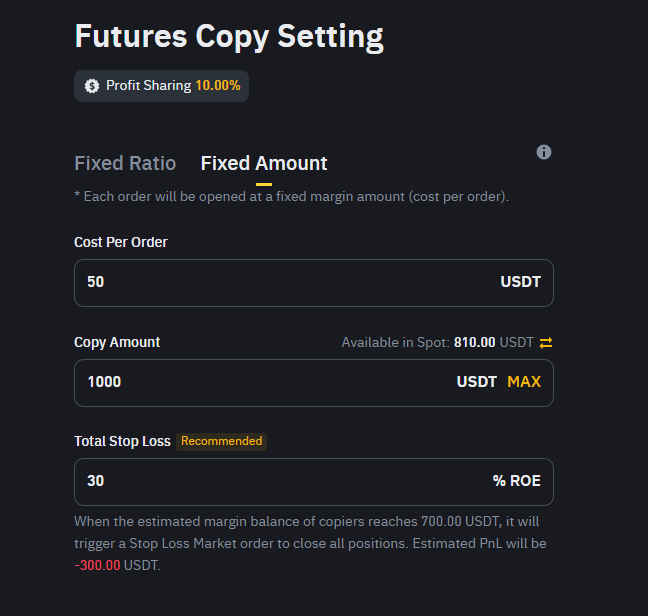The image size is (648, 616).
Task: Switch to the Fixed Ratio tab
Action: click(125, 163)
